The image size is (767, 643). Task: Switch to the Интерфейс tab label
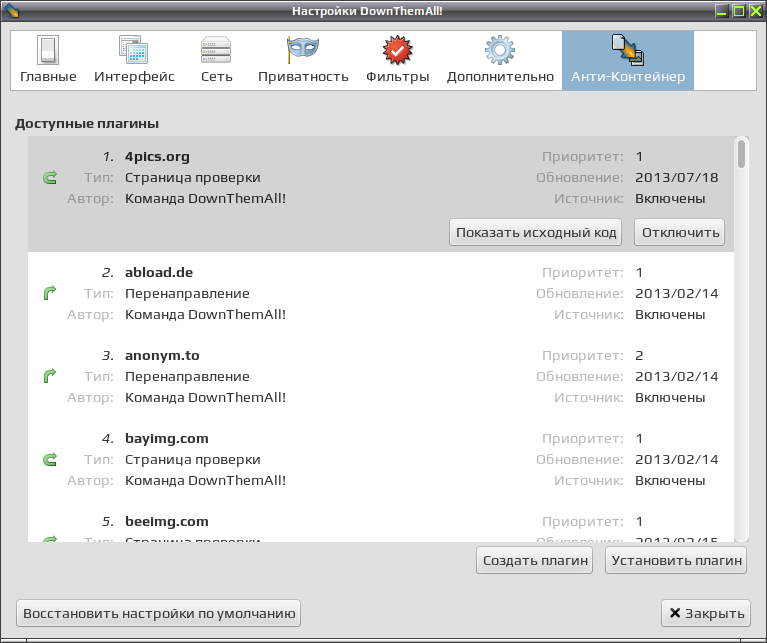134,77
